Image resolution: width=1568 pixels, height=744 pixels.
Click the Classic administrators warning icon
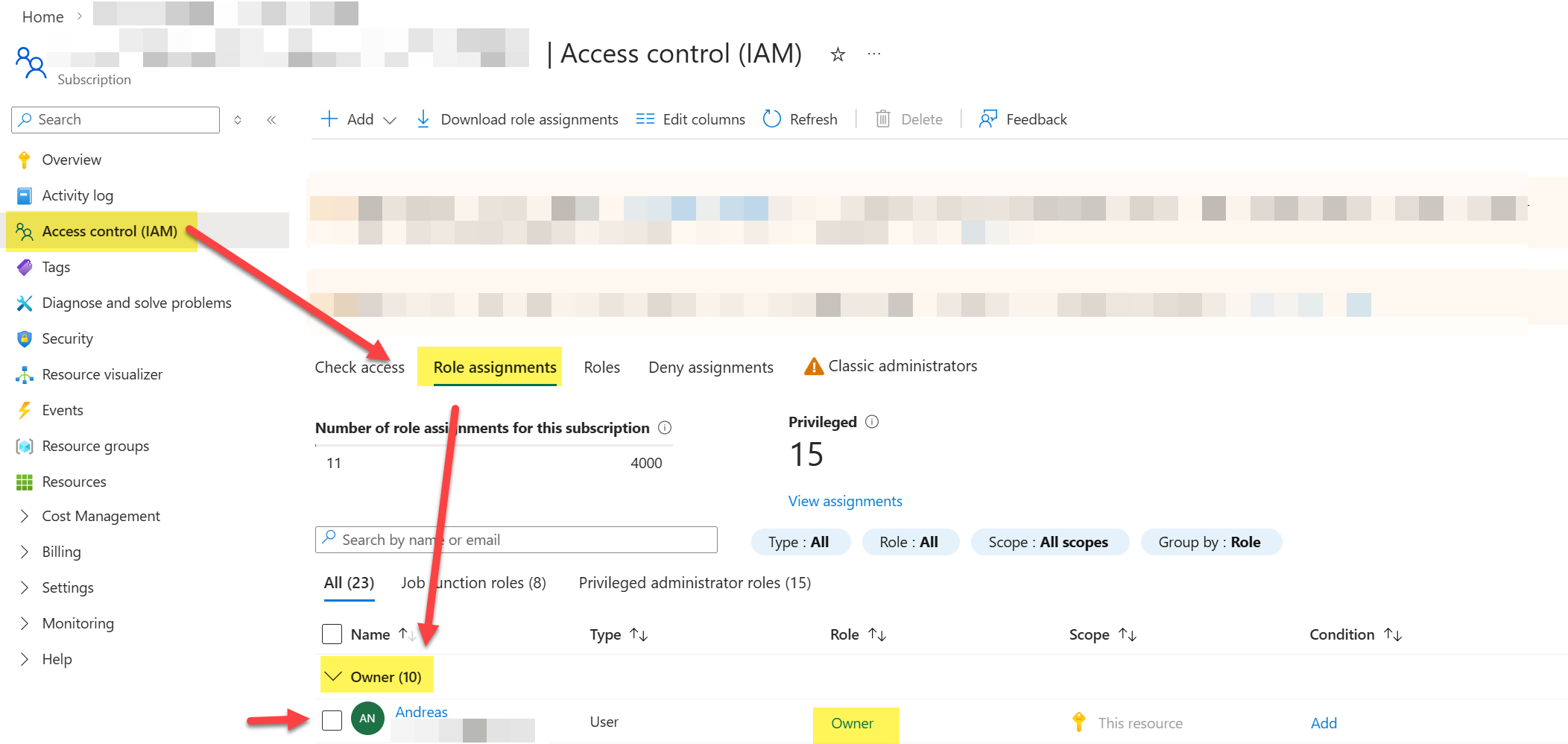click(x=814, y=366)
